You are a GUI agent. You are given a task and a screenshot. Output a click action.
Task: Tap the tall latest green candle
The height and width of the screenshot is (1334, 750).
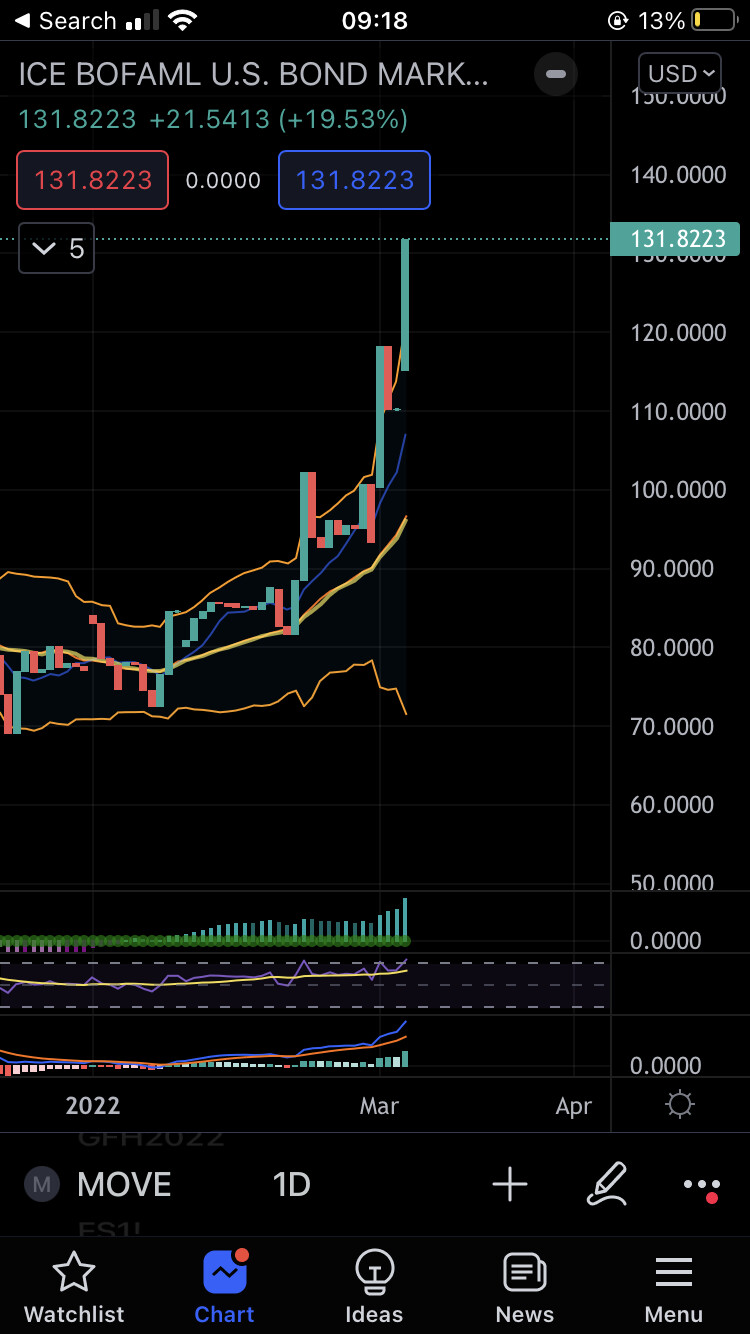pyautogui.click(x=405, y=305)
